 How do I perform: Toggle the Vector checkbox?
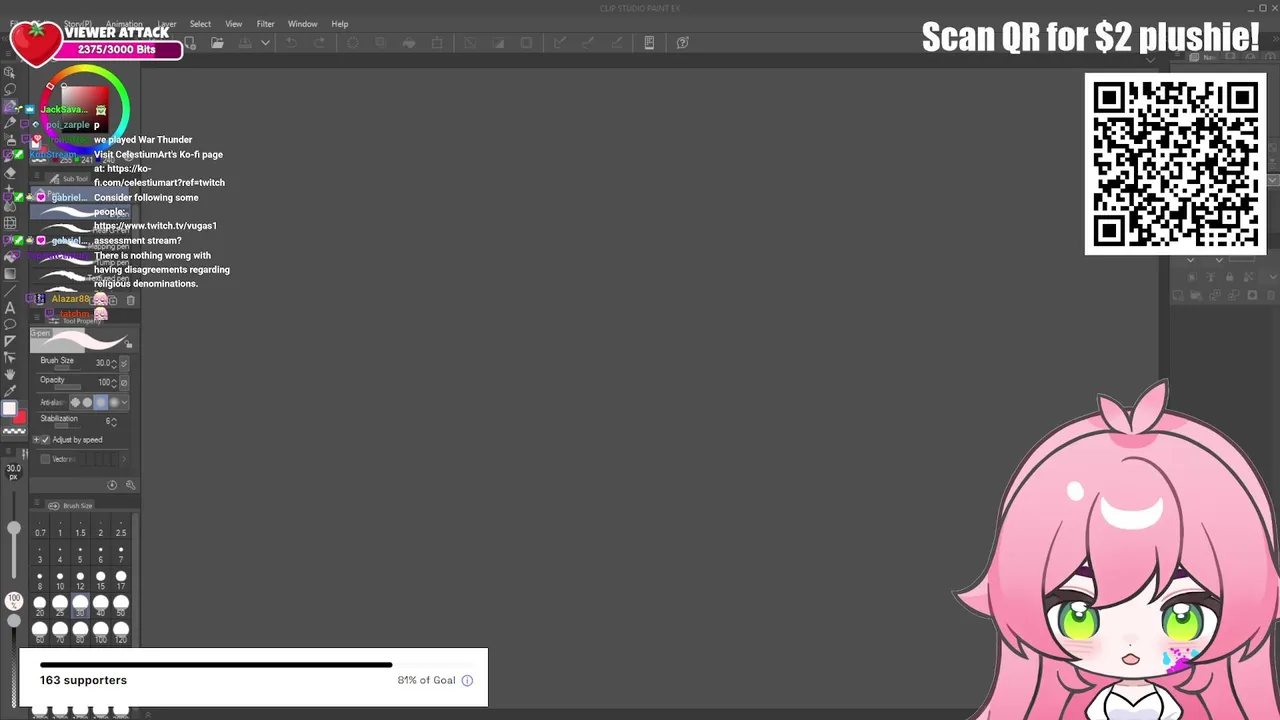tap(45, 459)
